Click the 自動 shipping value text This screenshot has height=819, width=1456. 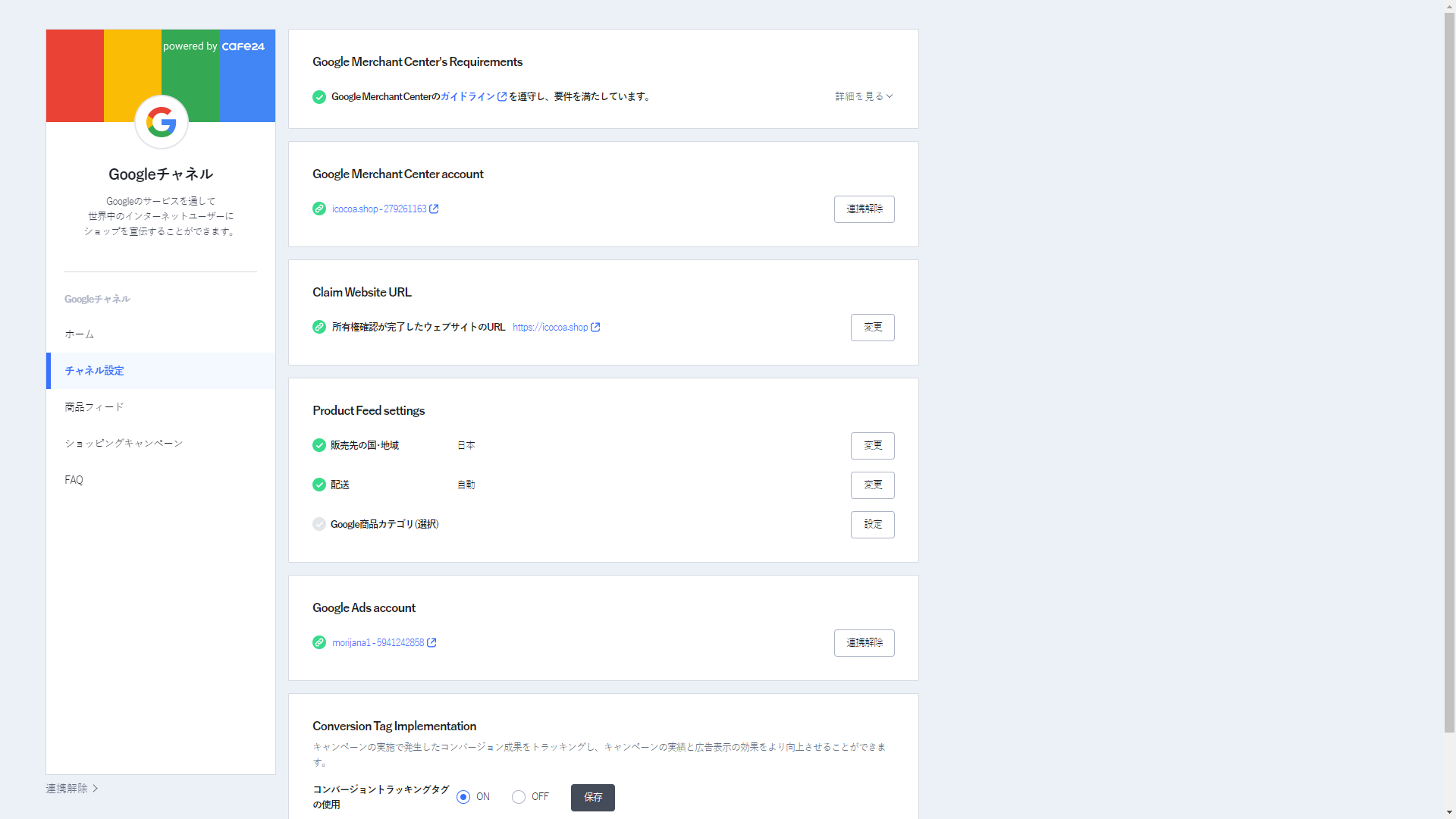click(x=466, y=485)
